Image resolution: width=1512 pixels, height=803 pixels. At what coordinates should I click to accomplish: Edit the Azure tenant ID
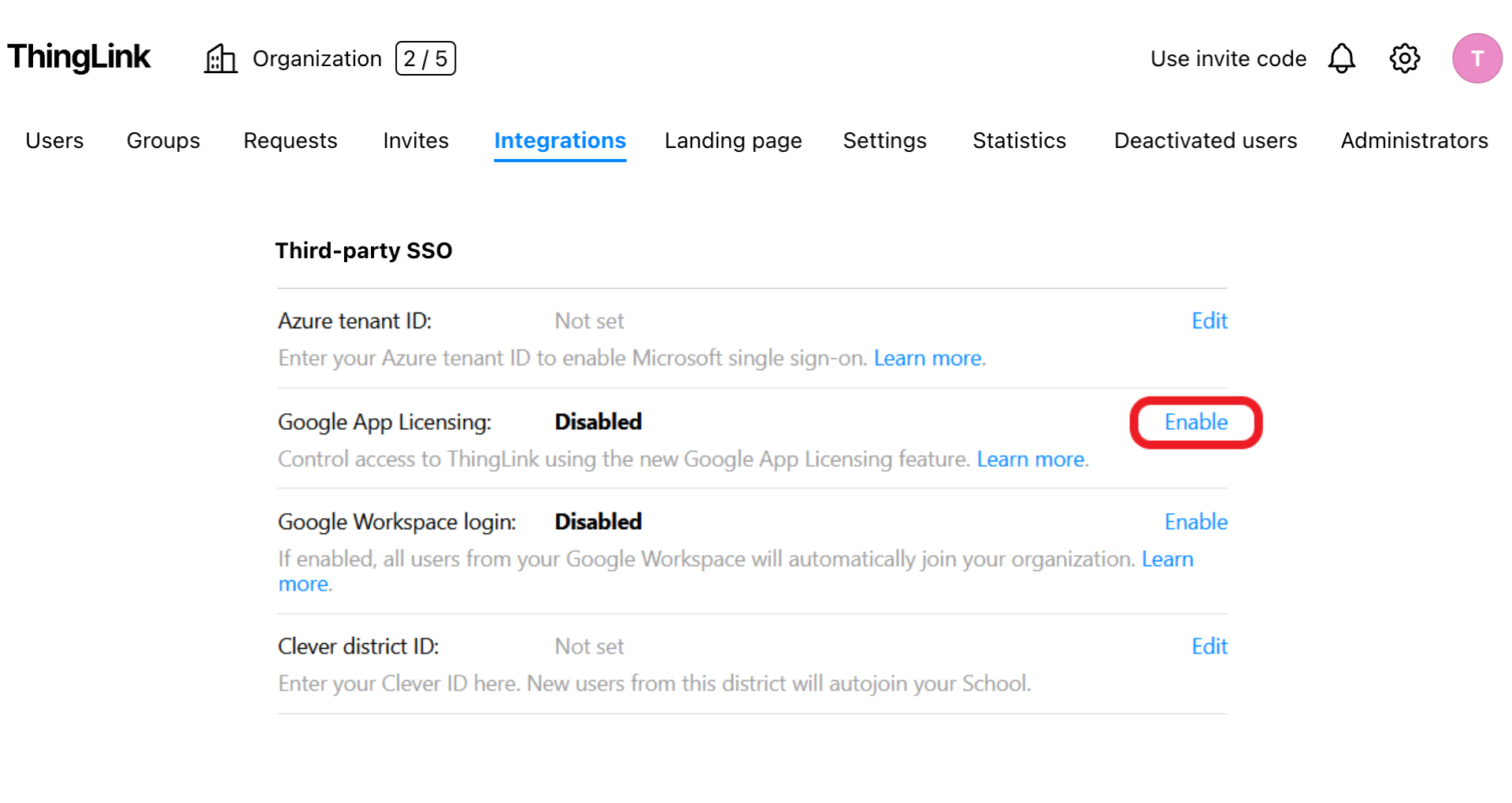(1210, 320)
